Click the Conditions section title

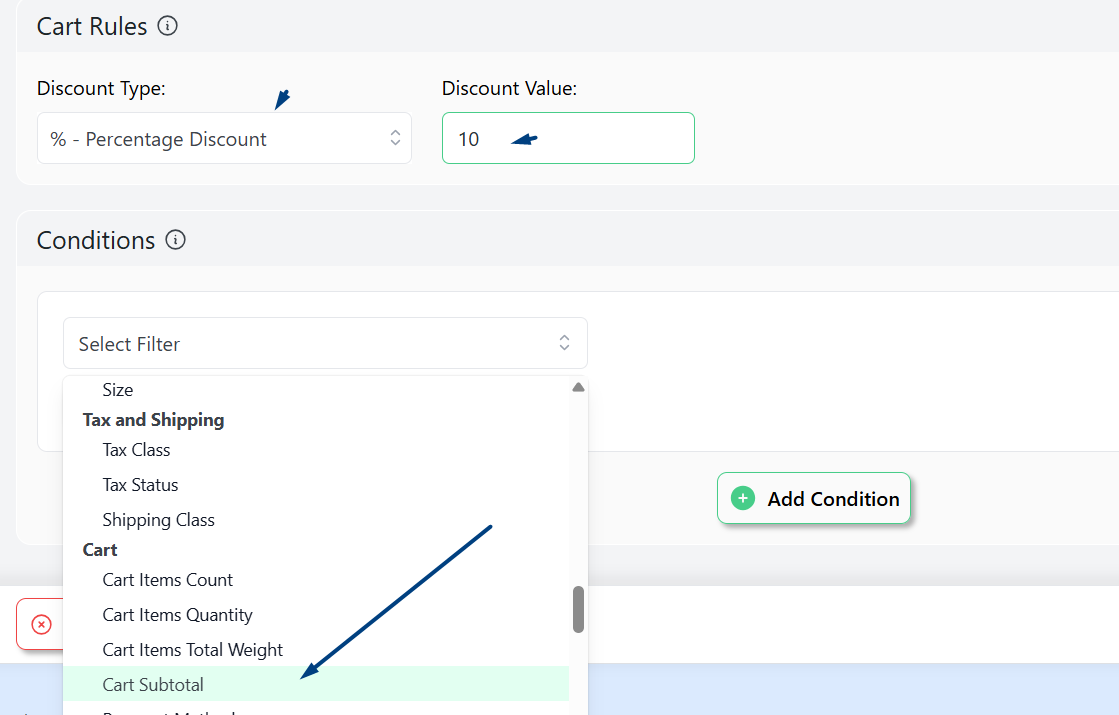(96, 240)
